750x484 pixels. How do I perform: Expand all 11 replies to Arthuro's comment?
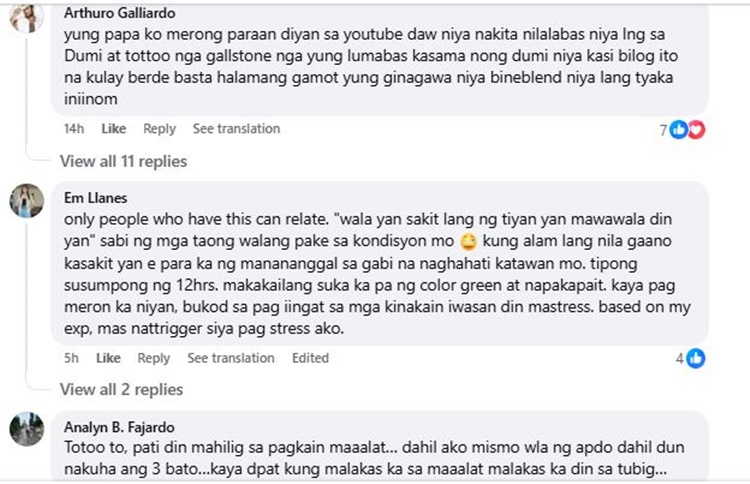[123, 161]
